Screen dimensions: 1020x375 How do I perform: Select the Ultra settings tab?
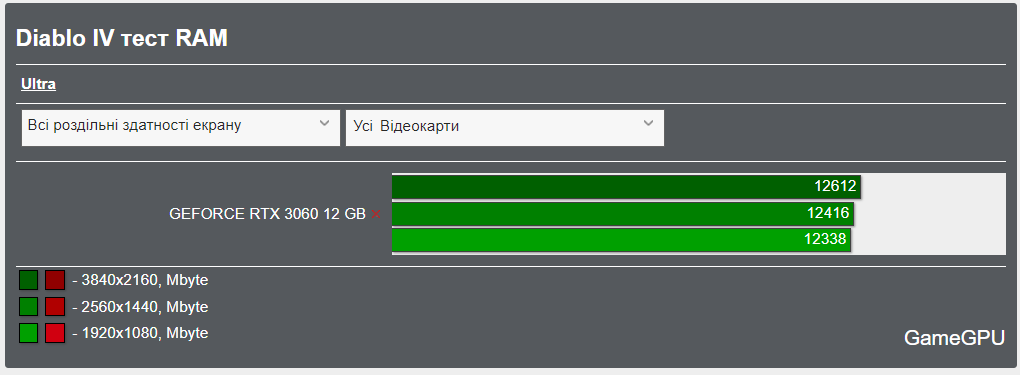pyautogui.click(x=38, y=84)
